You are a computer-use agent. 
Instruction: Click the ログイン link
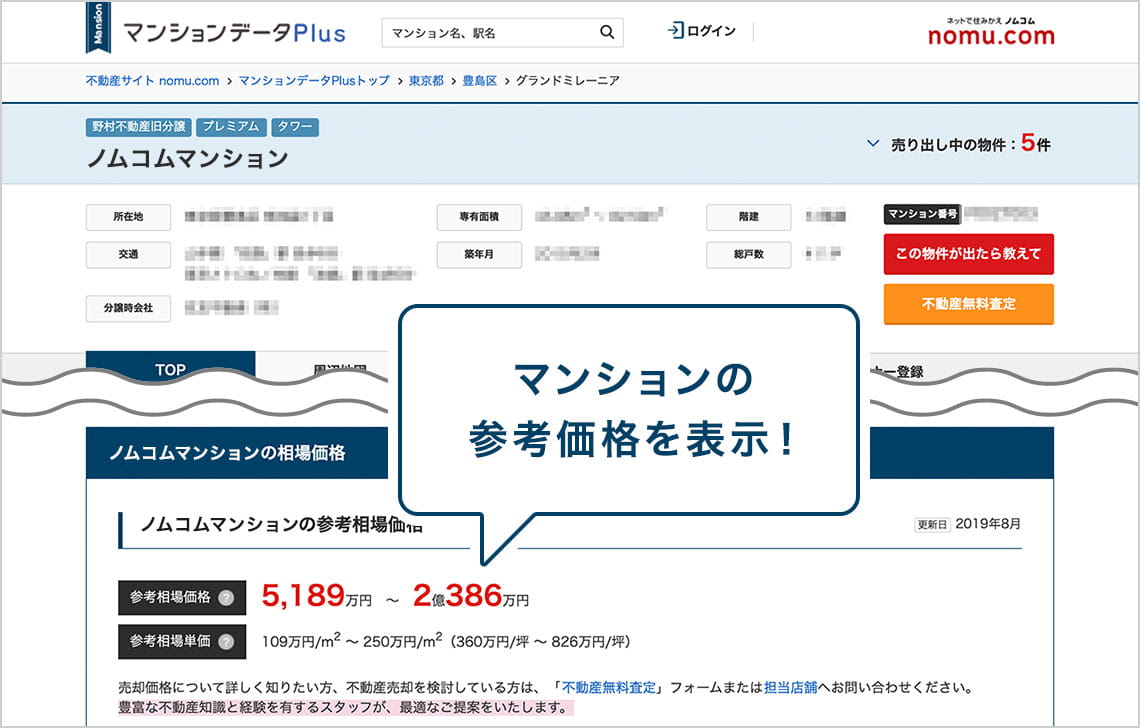click(710, 31)
